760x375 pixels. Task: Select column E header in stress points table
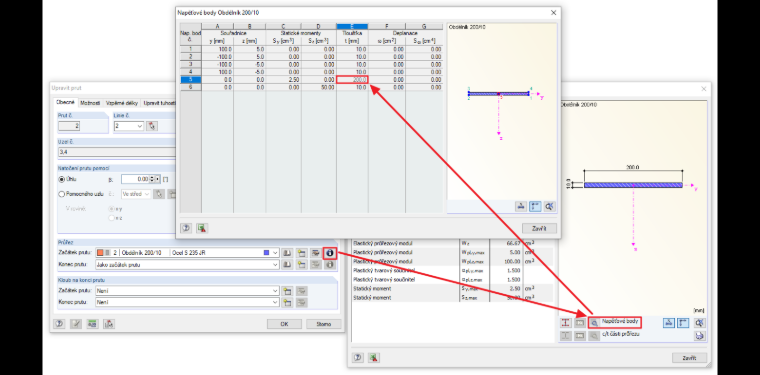(352, 26)
